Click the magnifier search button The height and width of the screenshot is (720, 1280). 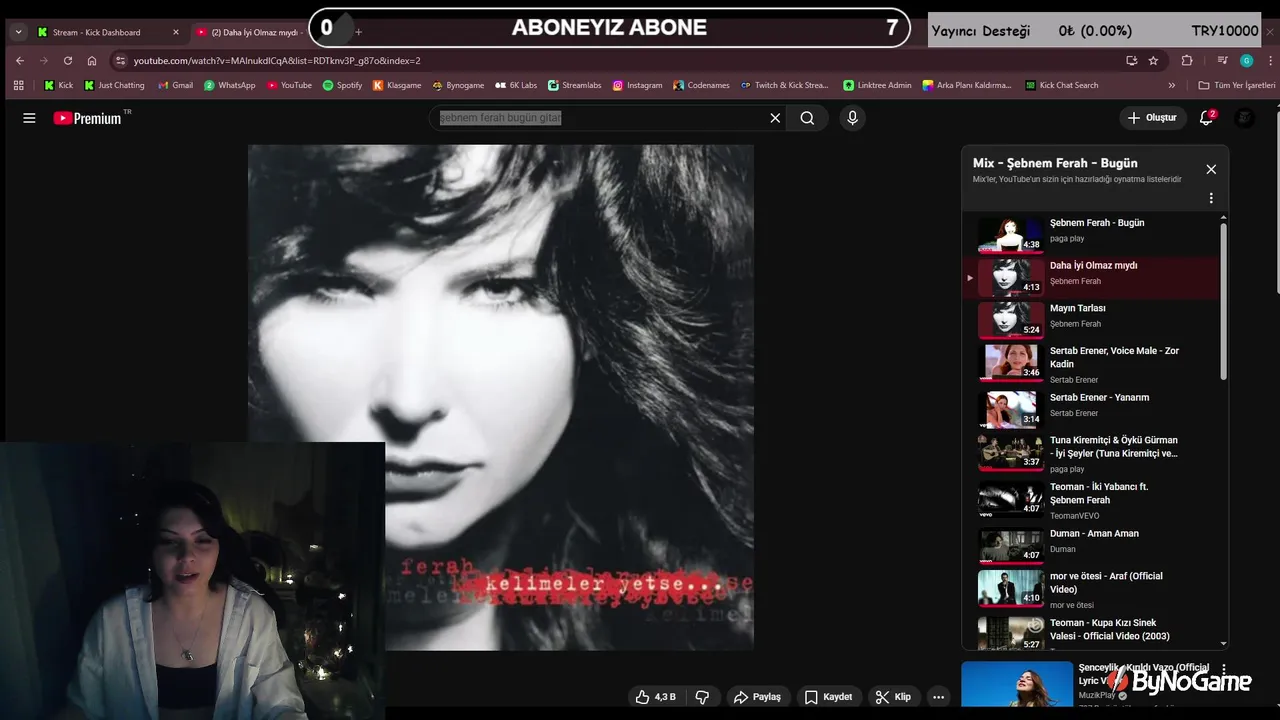pyautogui.click(x=807, y=118)
